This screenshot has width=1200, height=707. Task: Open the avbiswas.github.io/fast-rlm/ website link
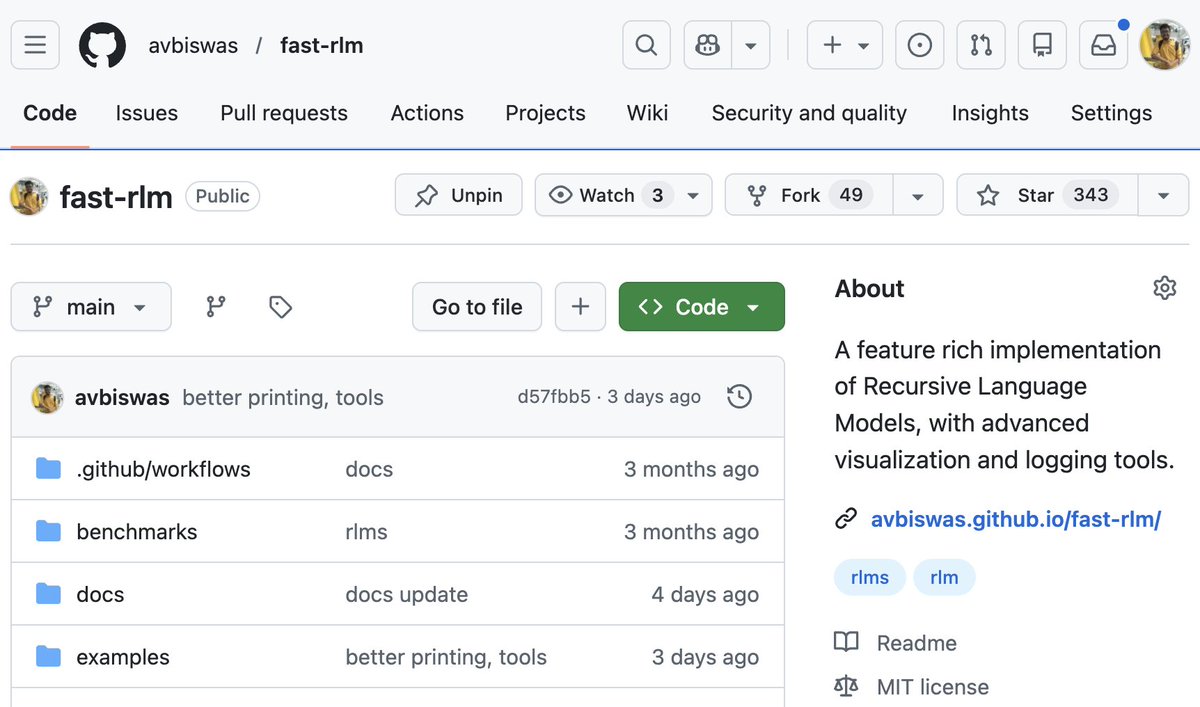pyautogui.click(x=1016, y=519)
